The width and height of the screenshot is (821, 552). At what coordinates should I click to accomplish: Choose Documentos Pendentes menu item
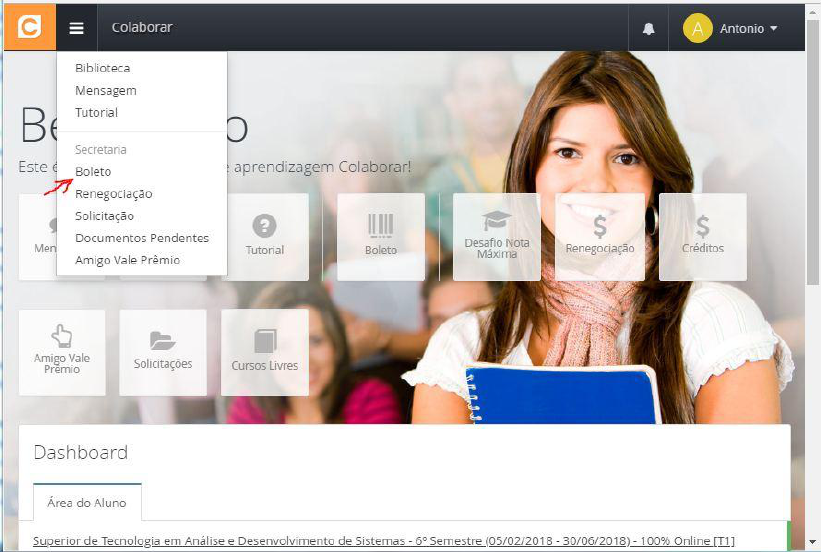pos(141,238)
